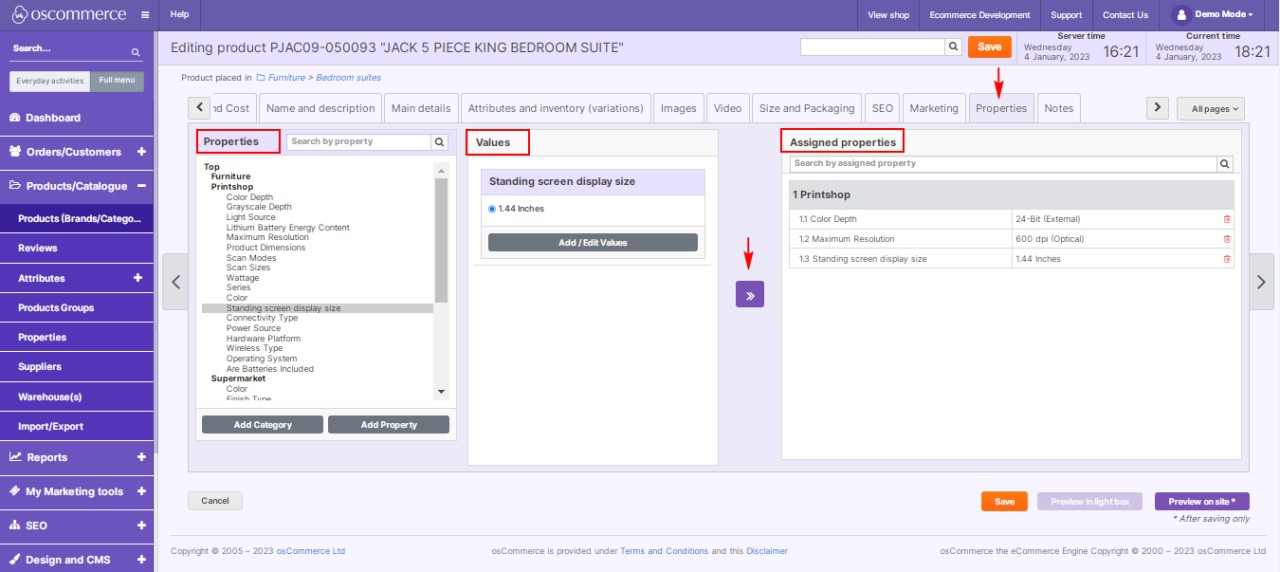1280x572 pixels.
Task: Click the magnifier in assigned properties search
Action: 1225,164
